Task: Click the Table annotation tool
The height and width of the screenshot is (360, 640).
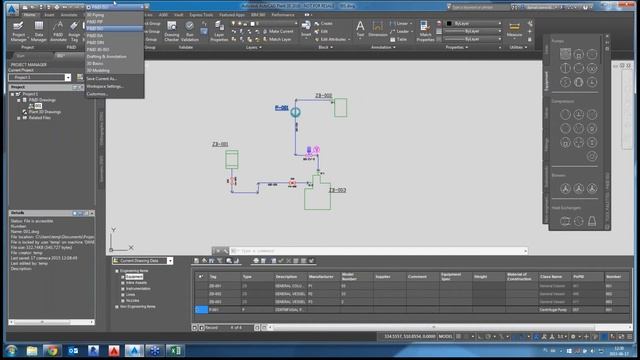Action: point(398,40)
